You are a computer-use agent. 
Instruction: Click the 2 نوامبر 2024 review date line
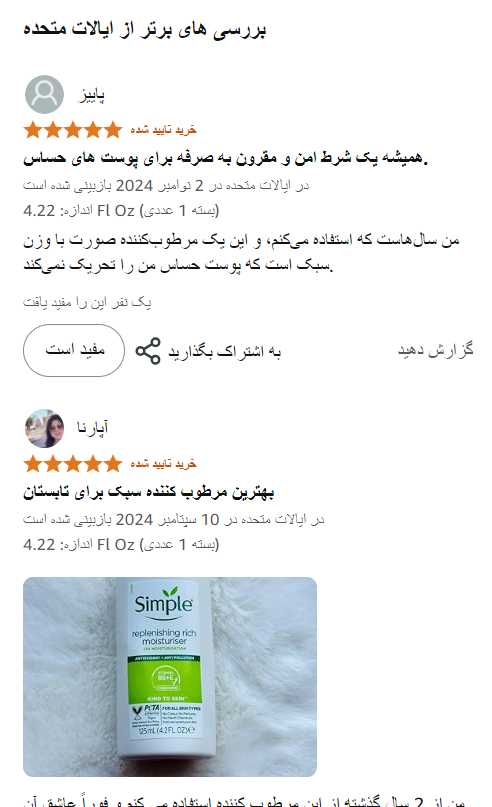pyautogui.click(x=166, y=186)
